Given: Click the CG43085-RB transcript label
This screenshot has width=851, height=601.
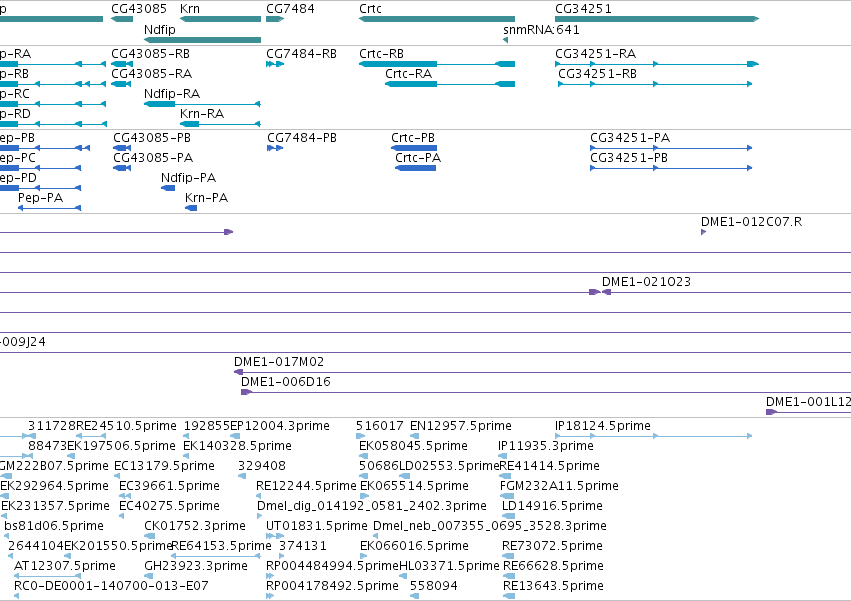Looking at the screenshot, I should point(150,54).
